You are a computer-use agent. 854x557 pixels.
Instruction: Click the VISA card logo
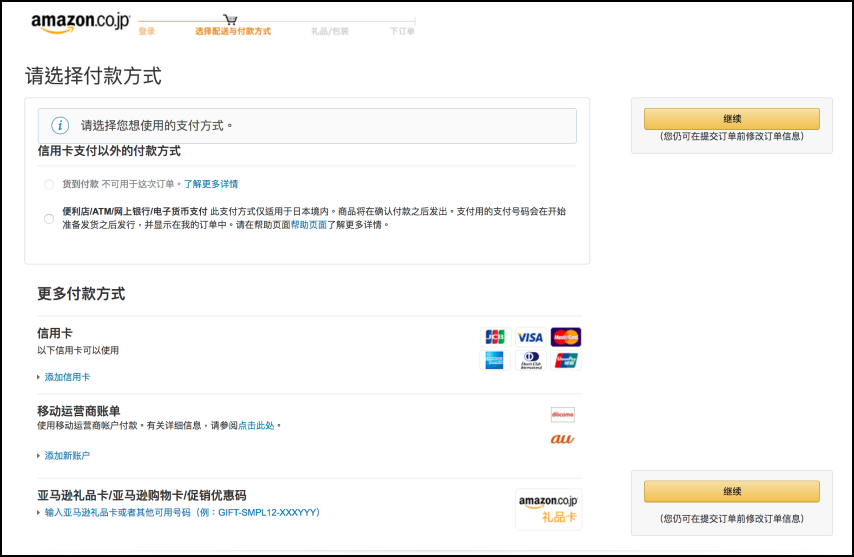pos(530,337)
